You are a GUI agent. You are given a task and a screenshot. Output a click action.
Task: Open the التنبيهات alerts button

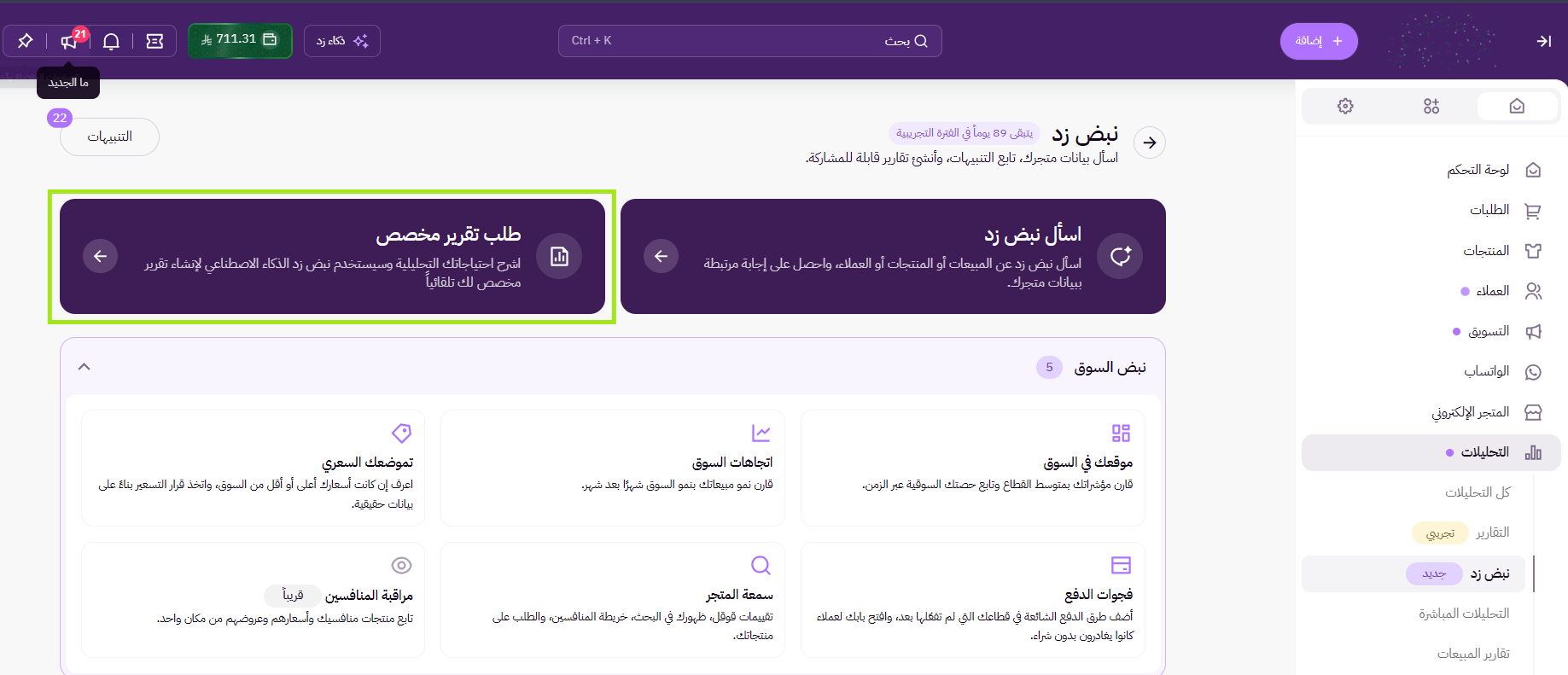point(109,137)
